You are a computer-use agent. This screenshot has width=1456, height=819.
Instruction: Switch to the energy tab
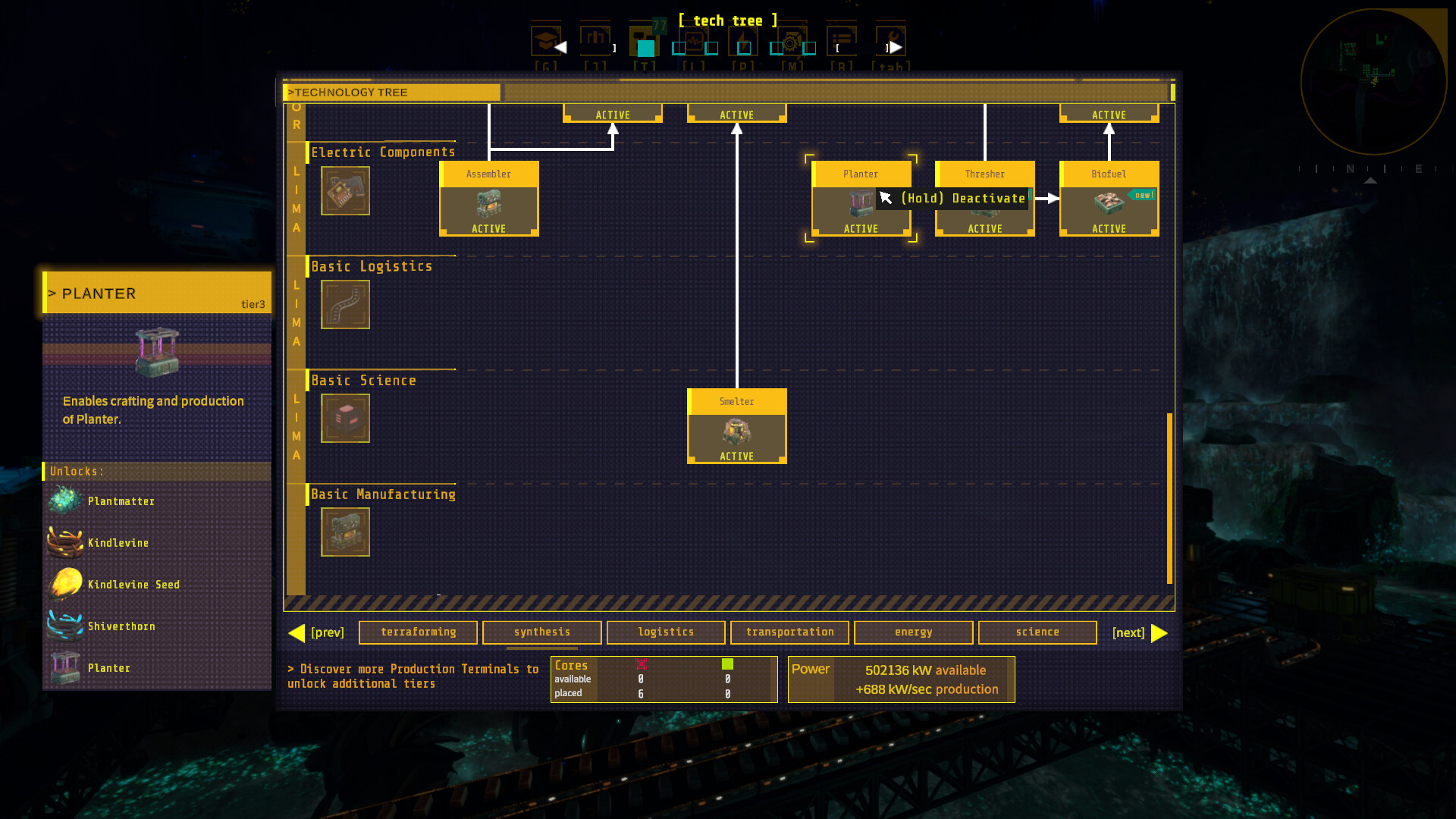pyautogui.click(x=913, y=632)
